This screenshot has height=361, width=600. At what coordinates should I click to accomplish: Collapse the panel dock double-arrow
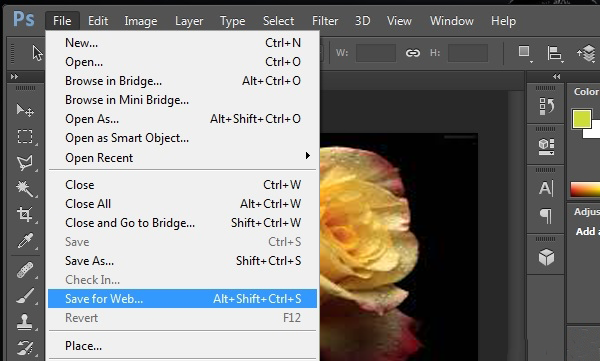click(x=556, y=77)
